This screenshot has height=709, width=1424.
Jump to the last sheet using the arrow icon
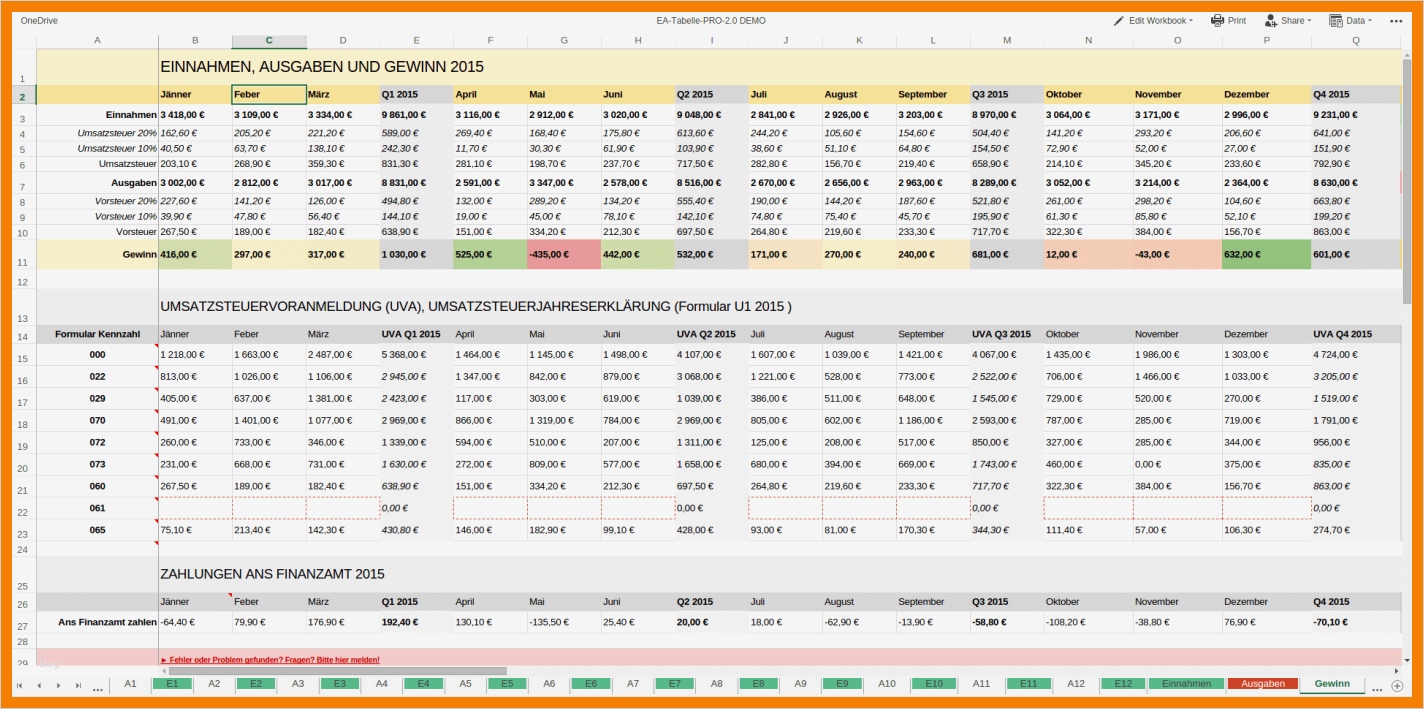[x=80, y=684]
